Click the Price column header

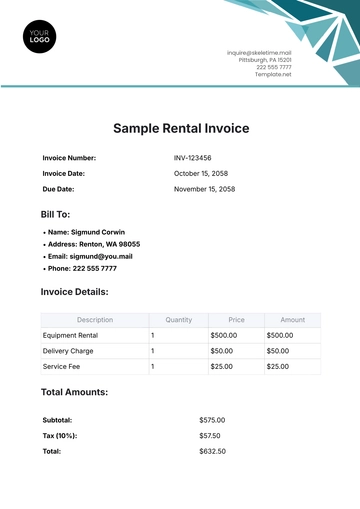point(236,320)
